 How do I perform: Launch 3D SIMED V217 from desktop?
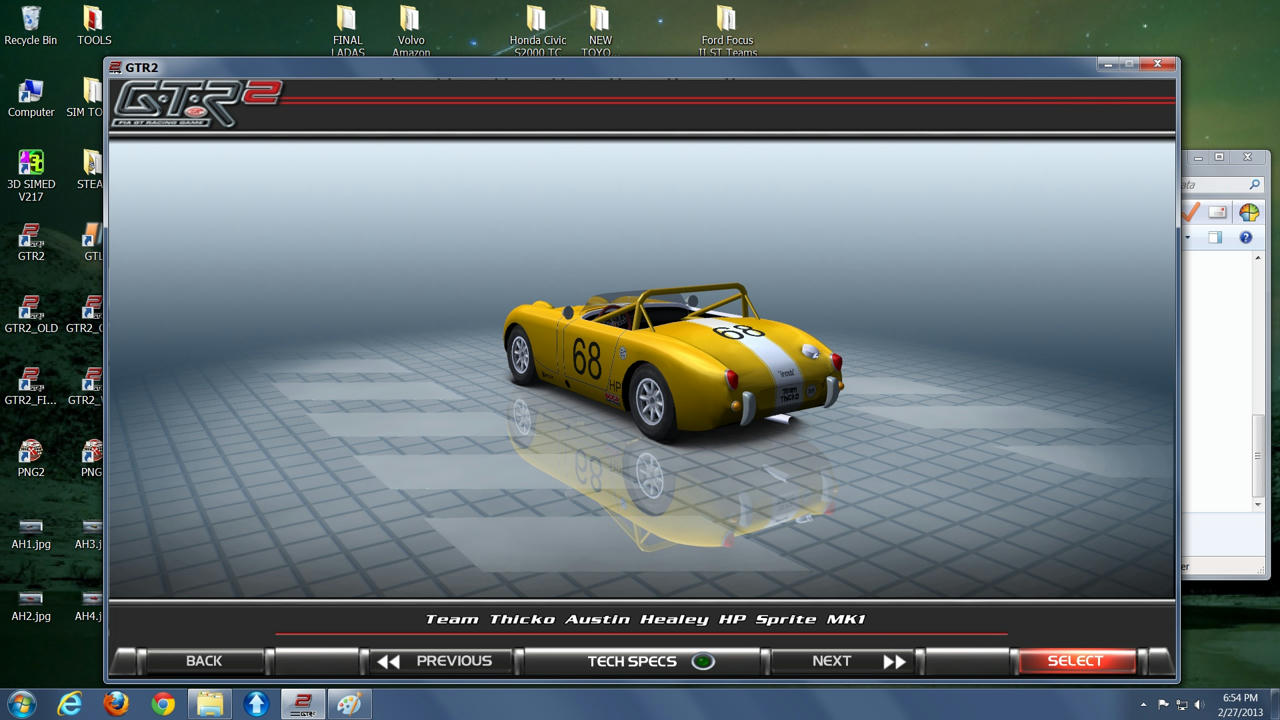(31, 176)
